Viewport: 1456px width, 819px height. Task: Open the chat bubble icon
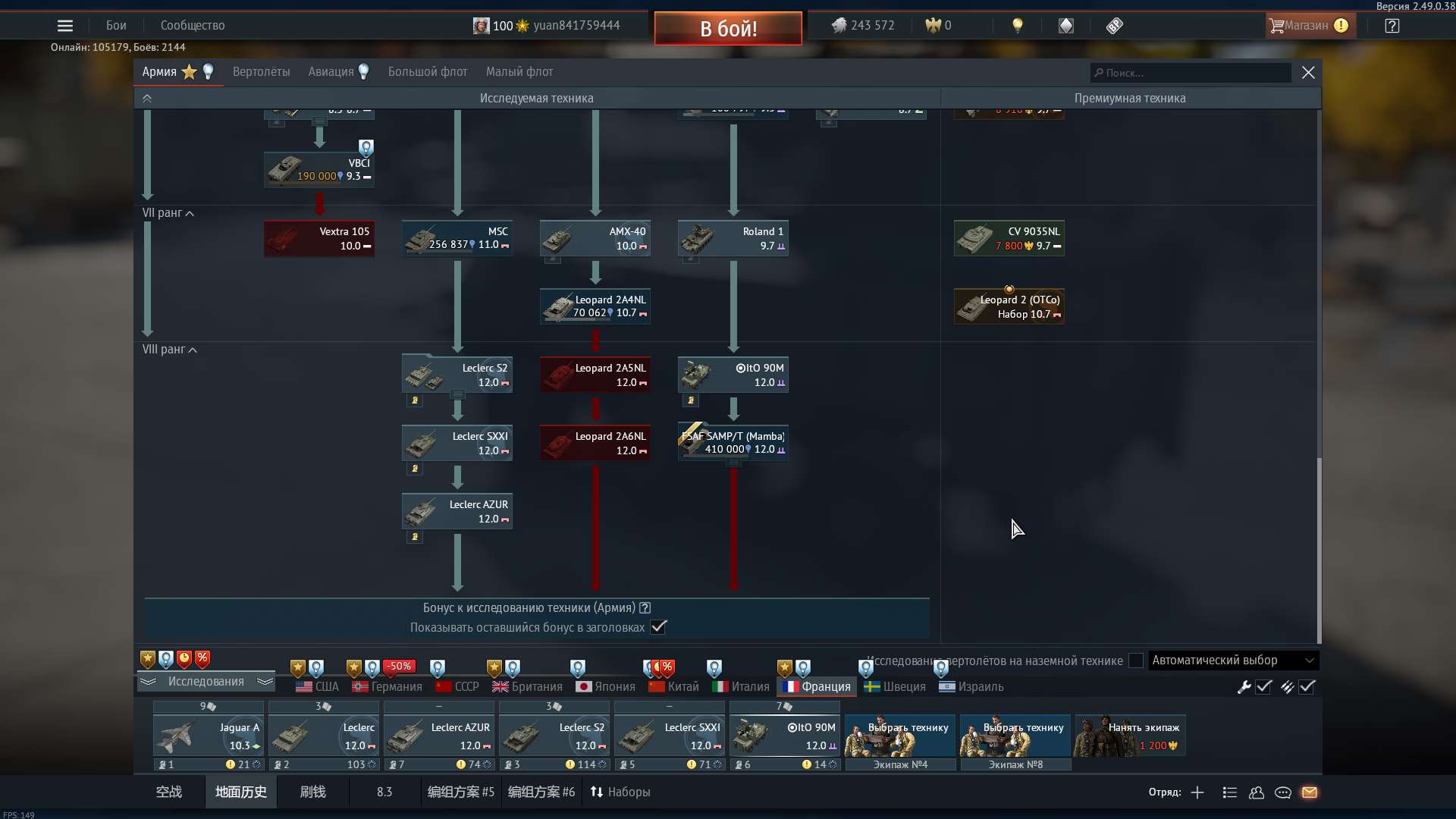1283,792
